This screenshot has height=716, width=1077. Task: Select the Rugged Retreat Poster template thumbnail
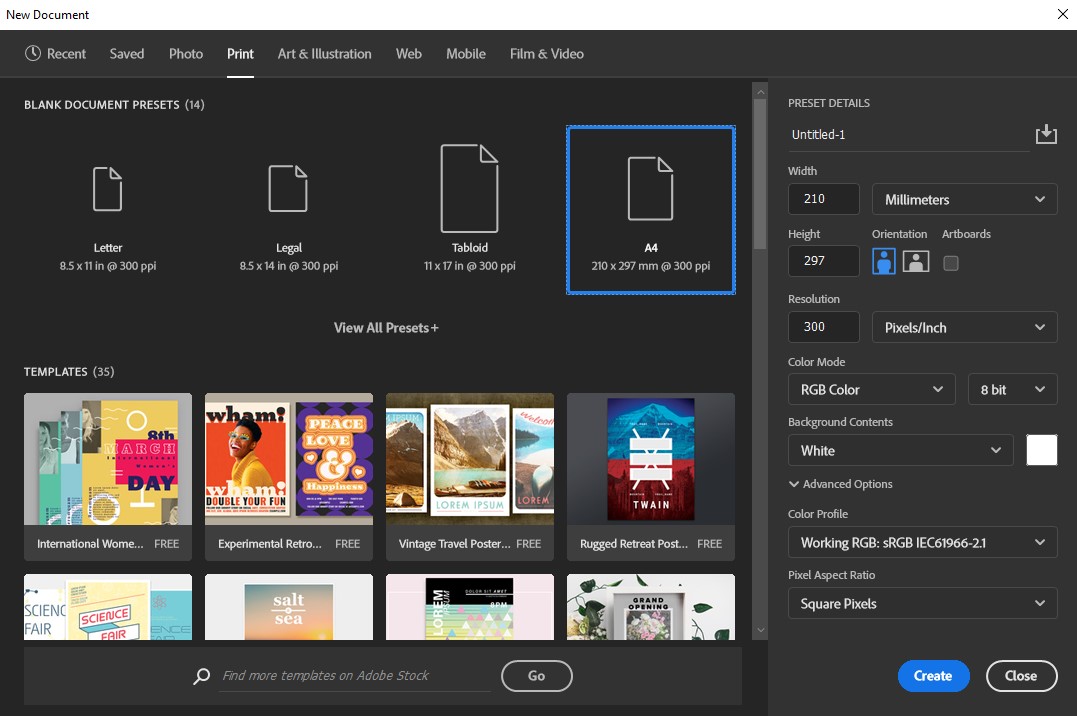650,460
